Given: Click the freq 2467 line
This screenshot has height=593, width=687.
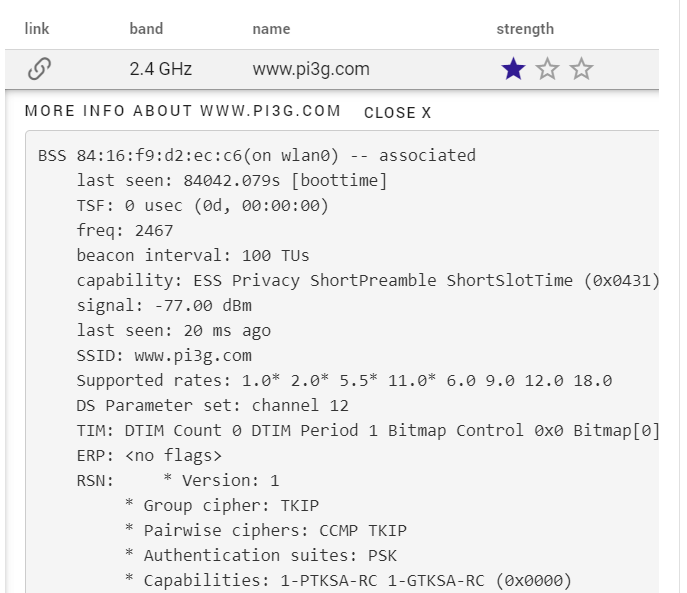Looking at the screenshot, I should click(x=125, y=231).
